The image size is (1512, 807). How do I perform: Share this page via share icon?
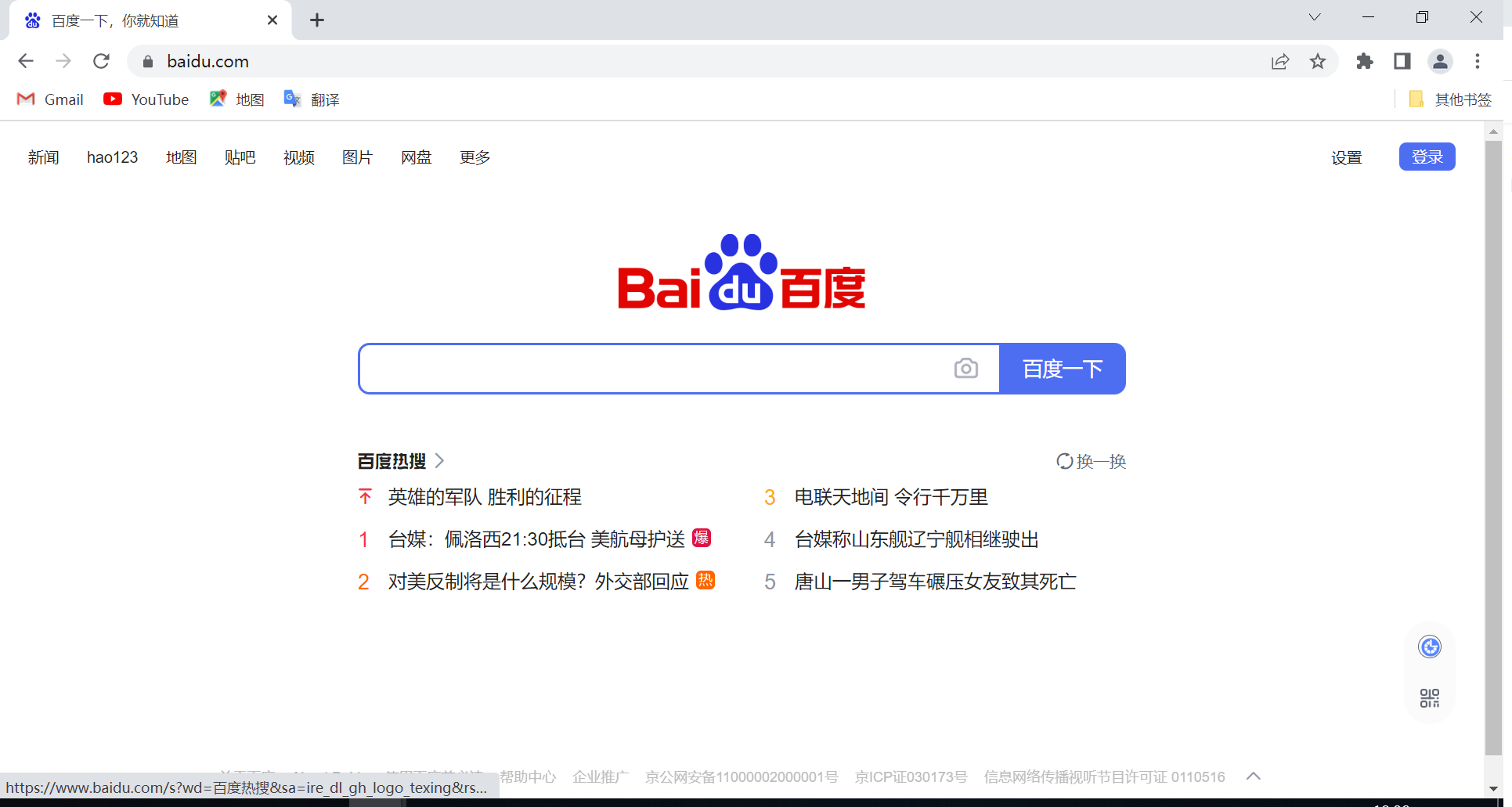(x=1280, y=61)
